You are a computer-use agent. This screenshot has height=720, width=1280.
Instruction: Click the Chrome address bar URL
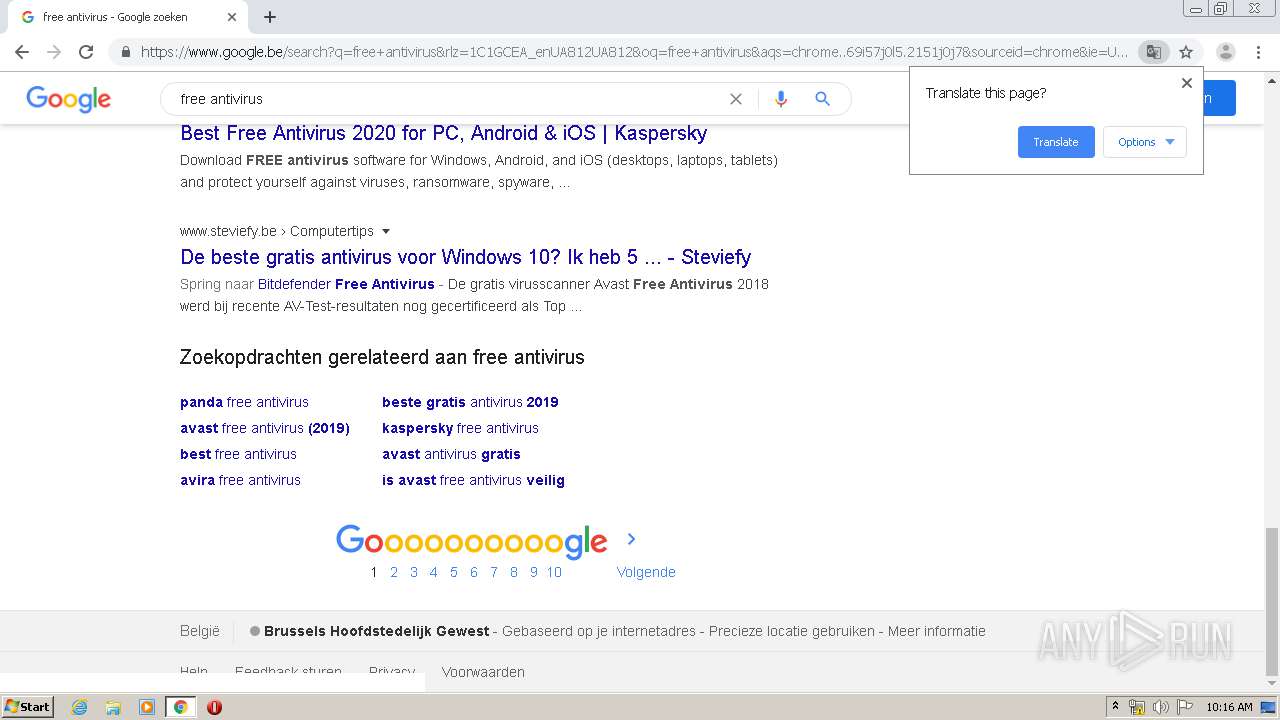634,52
